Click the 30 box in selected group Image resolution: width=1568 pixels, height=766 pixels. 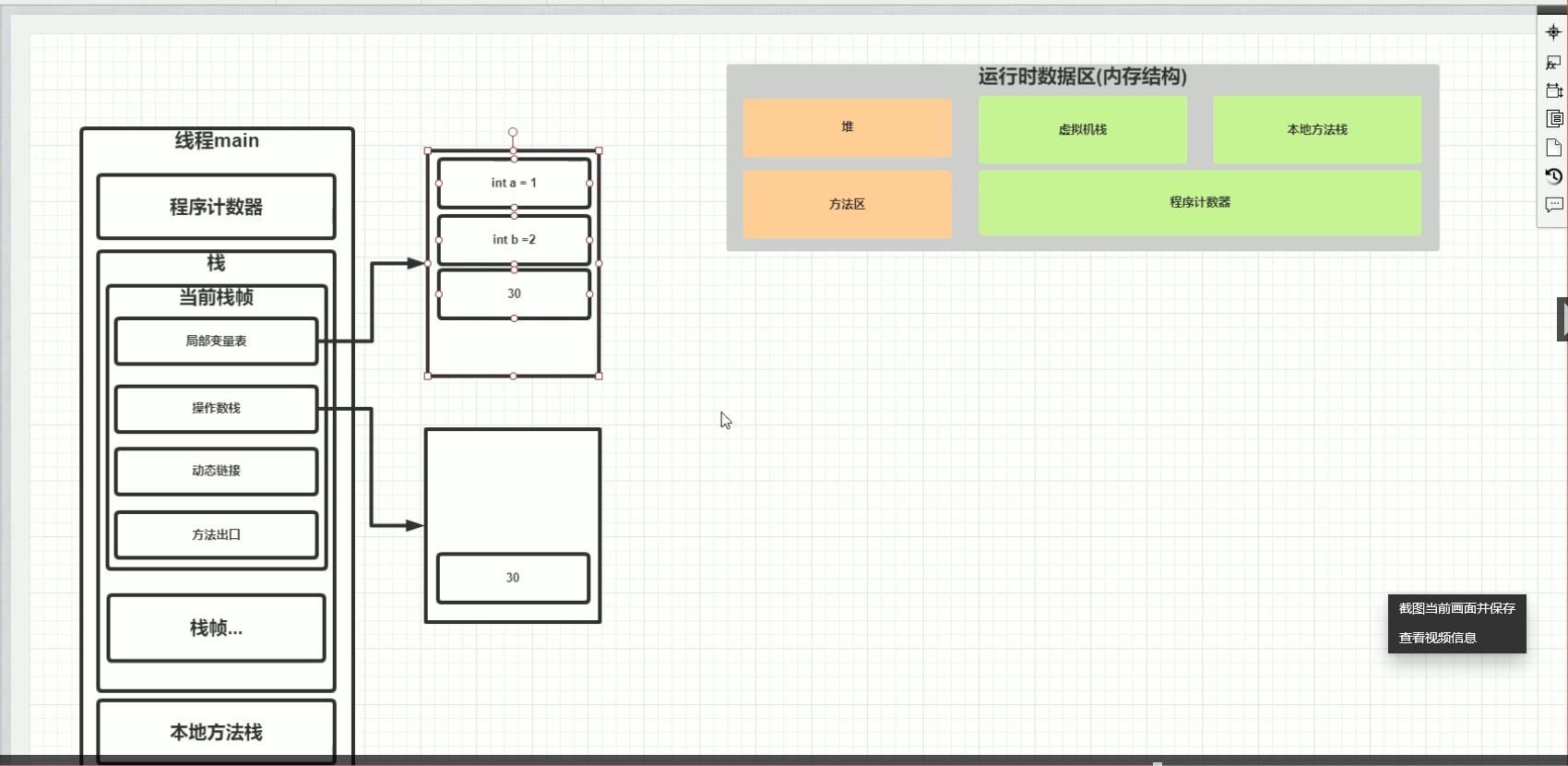(514, 293)
